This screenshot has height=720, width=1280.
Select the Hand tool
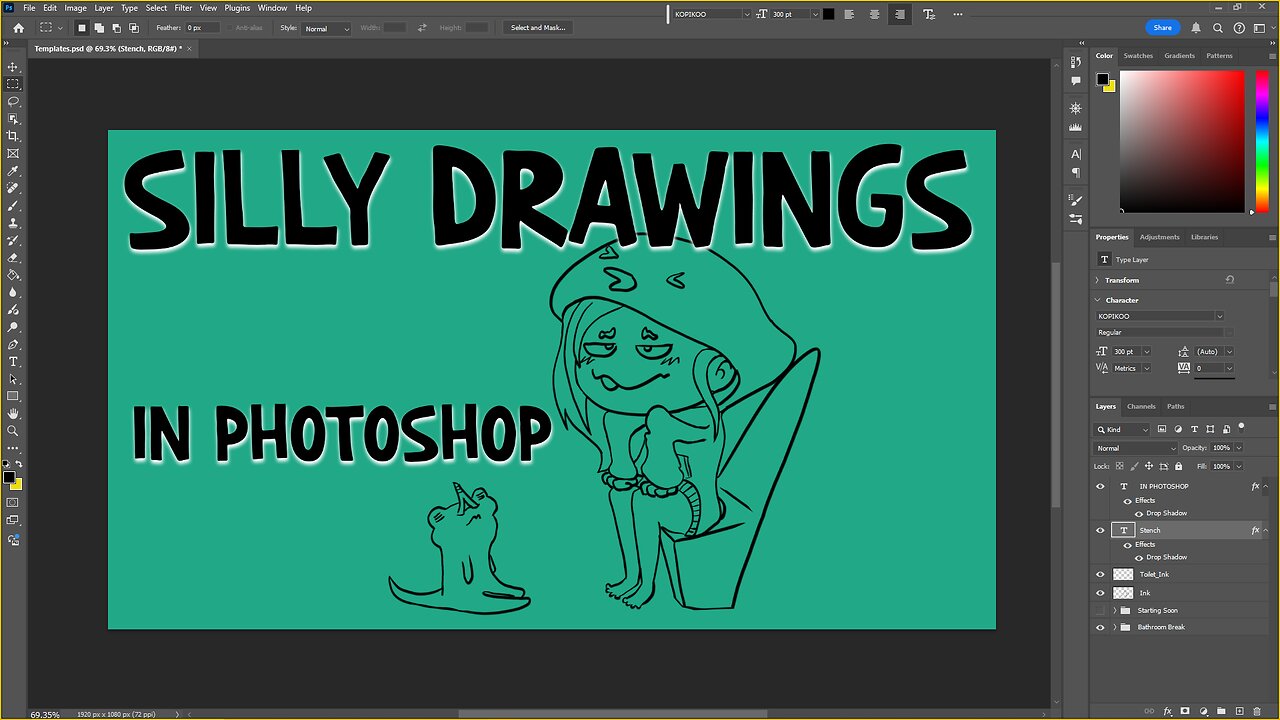(13, 413)
